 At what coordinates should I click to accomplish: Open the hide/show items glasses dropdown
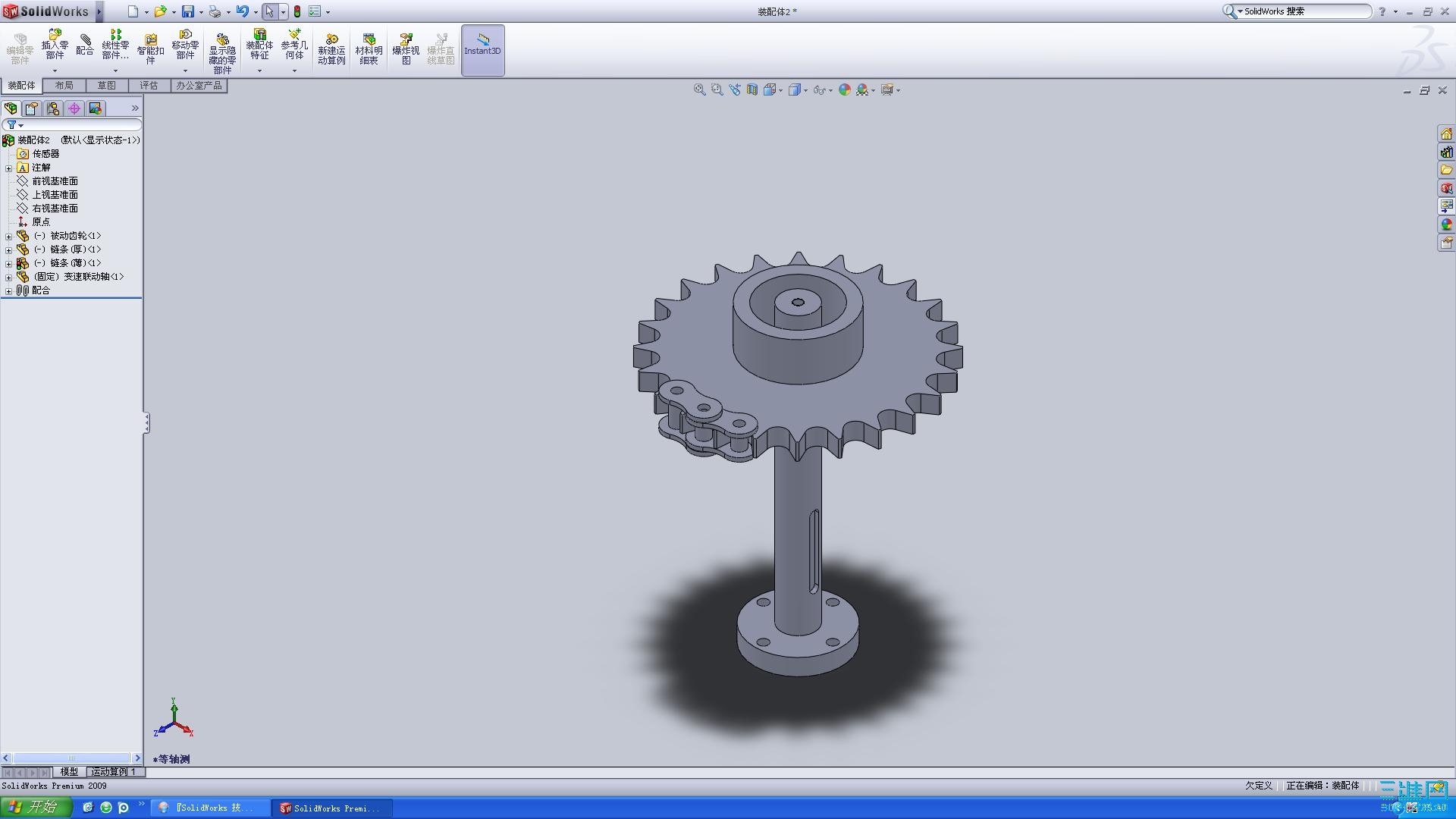830,90
